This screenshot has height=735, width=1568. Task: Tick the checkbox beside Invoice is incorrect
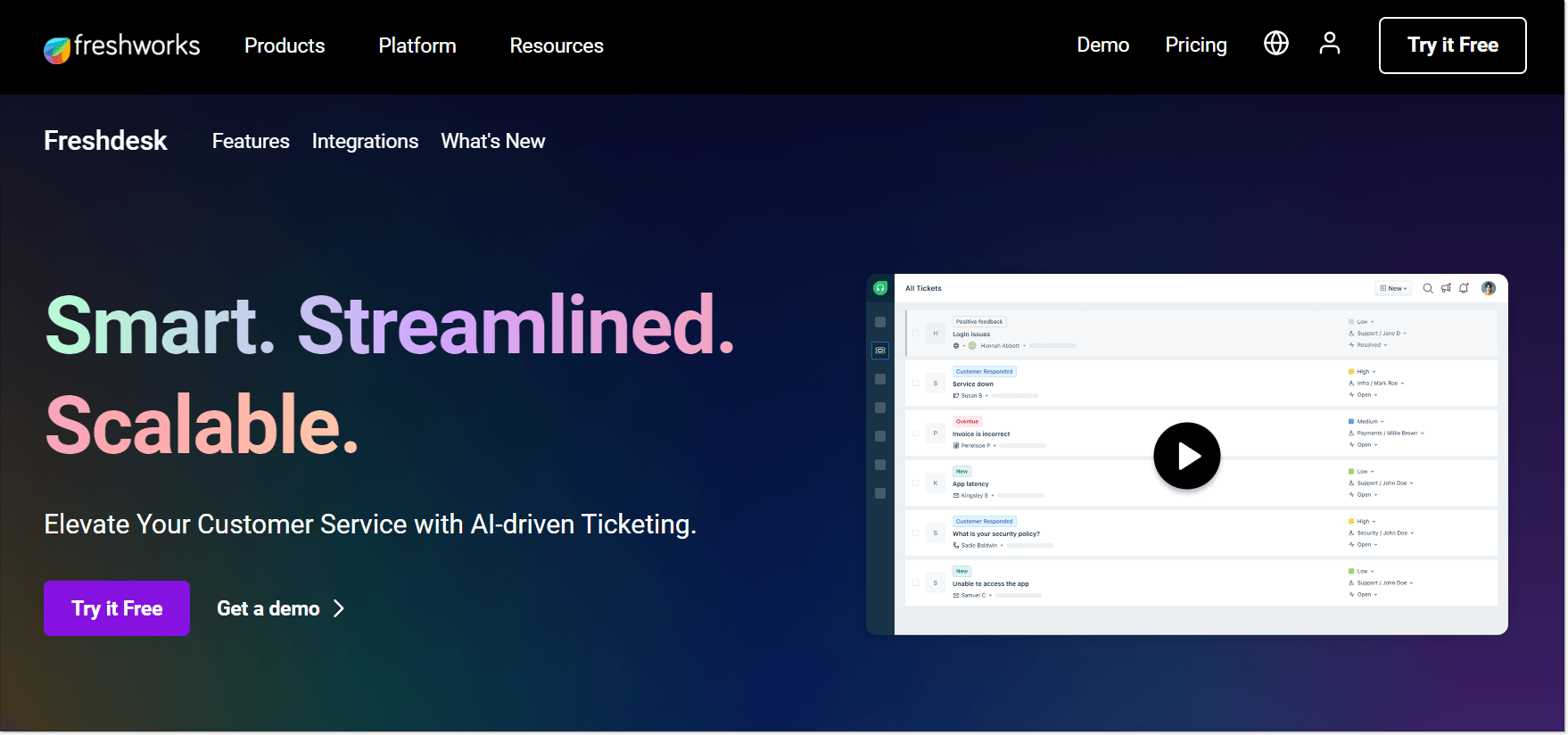[915, 434]
